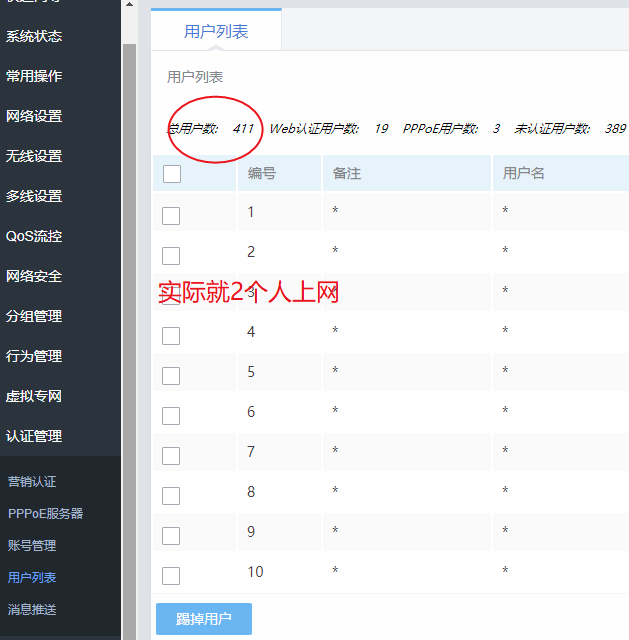629x640 pixels.
Task: Switch to the 用户列表 tab
Action: (x=216, y=32)
